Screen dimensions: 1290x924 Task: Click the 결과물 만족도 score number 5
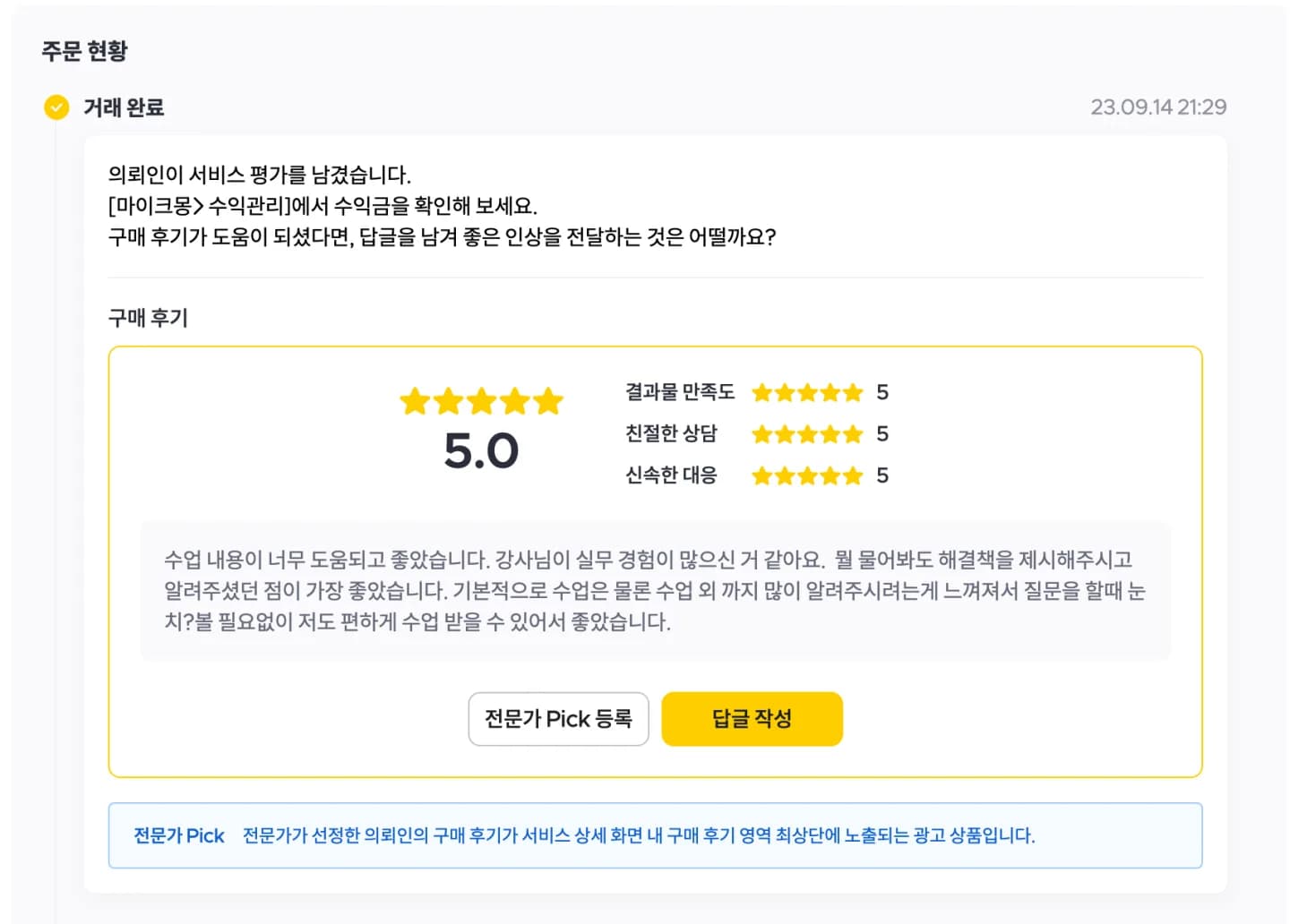pyautogui.click(x=882, y=392)
